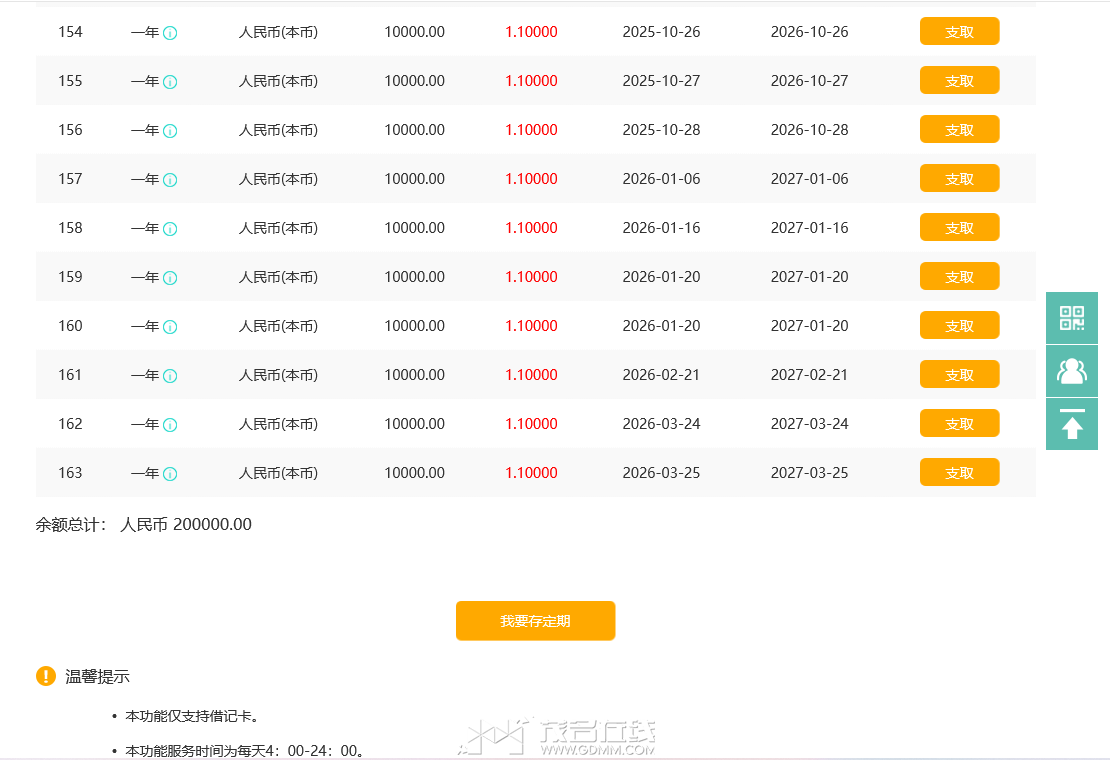1110x760 pixels.
Task: Click 支取 button for deposit 154
Action: [959, 32]
